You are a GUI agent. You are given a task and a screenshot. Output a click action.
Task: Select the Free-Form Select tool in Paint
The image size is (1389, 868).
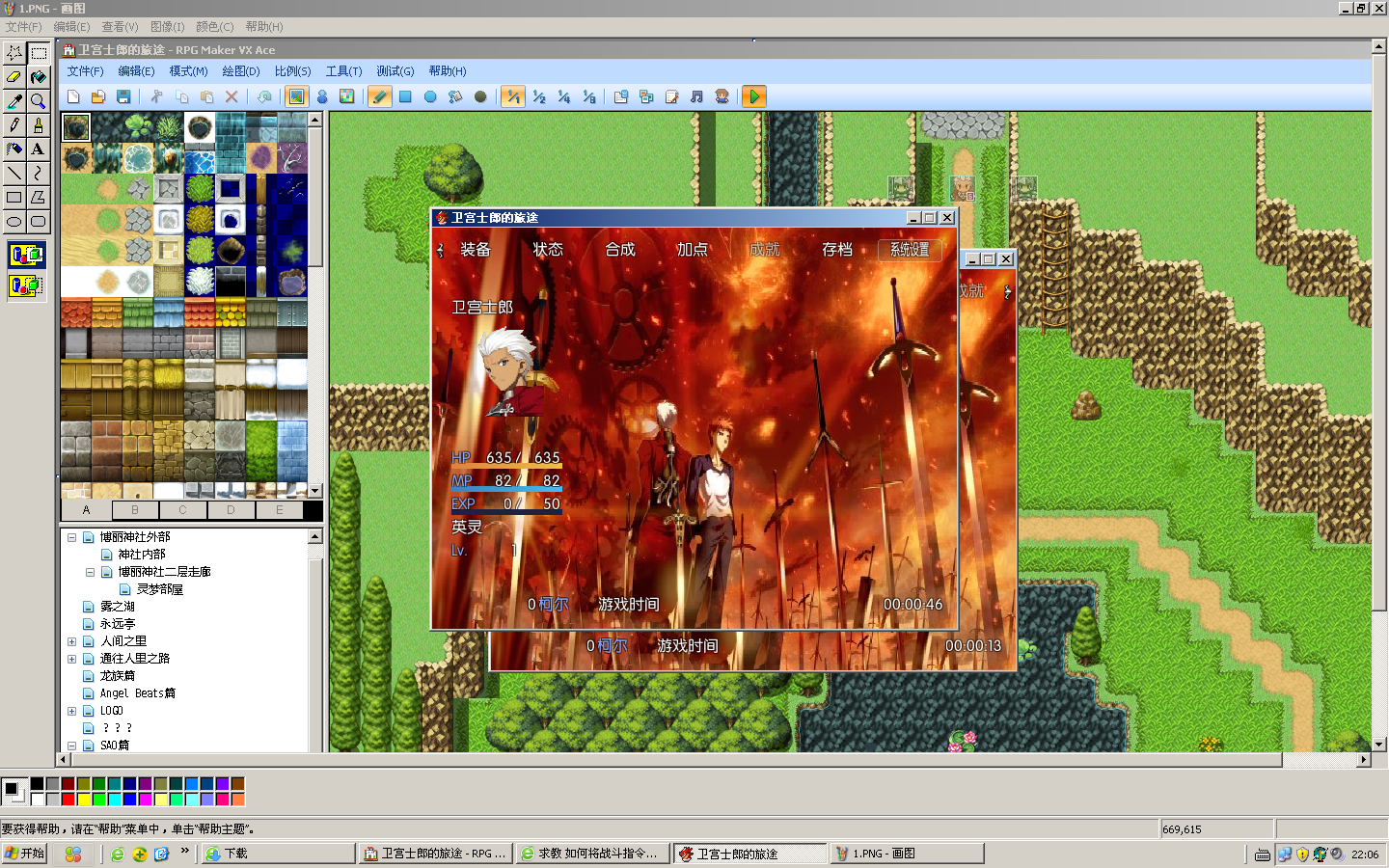tap(14, 52)
